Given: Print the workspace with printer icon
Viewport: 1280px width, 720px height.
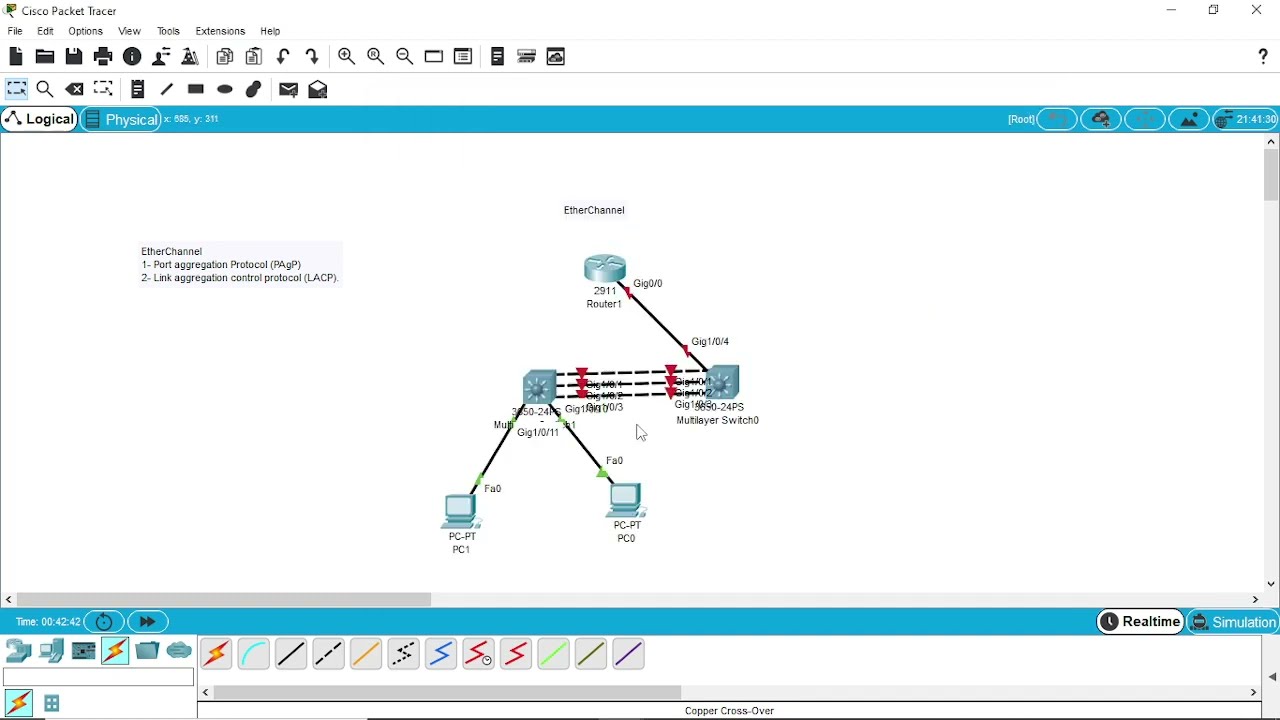Looking at the screenshot, I should click(103, 57).
